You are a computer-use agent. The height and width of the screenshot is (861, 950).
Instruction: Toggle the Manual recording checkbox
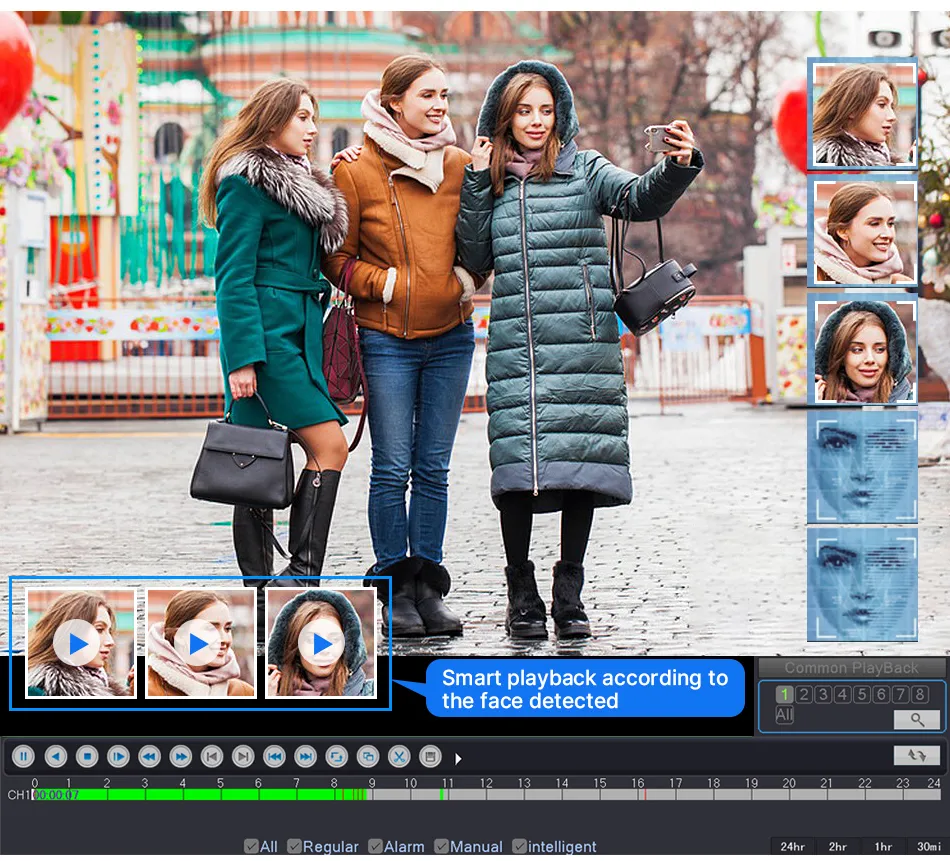pyautogui.click(x=441, y=846)
